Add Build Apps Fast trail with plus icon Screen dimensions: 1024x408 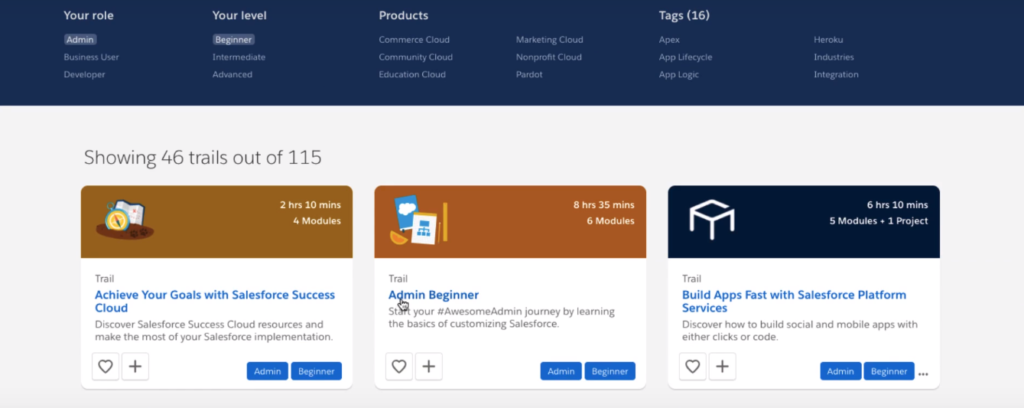tap(722, 366)
